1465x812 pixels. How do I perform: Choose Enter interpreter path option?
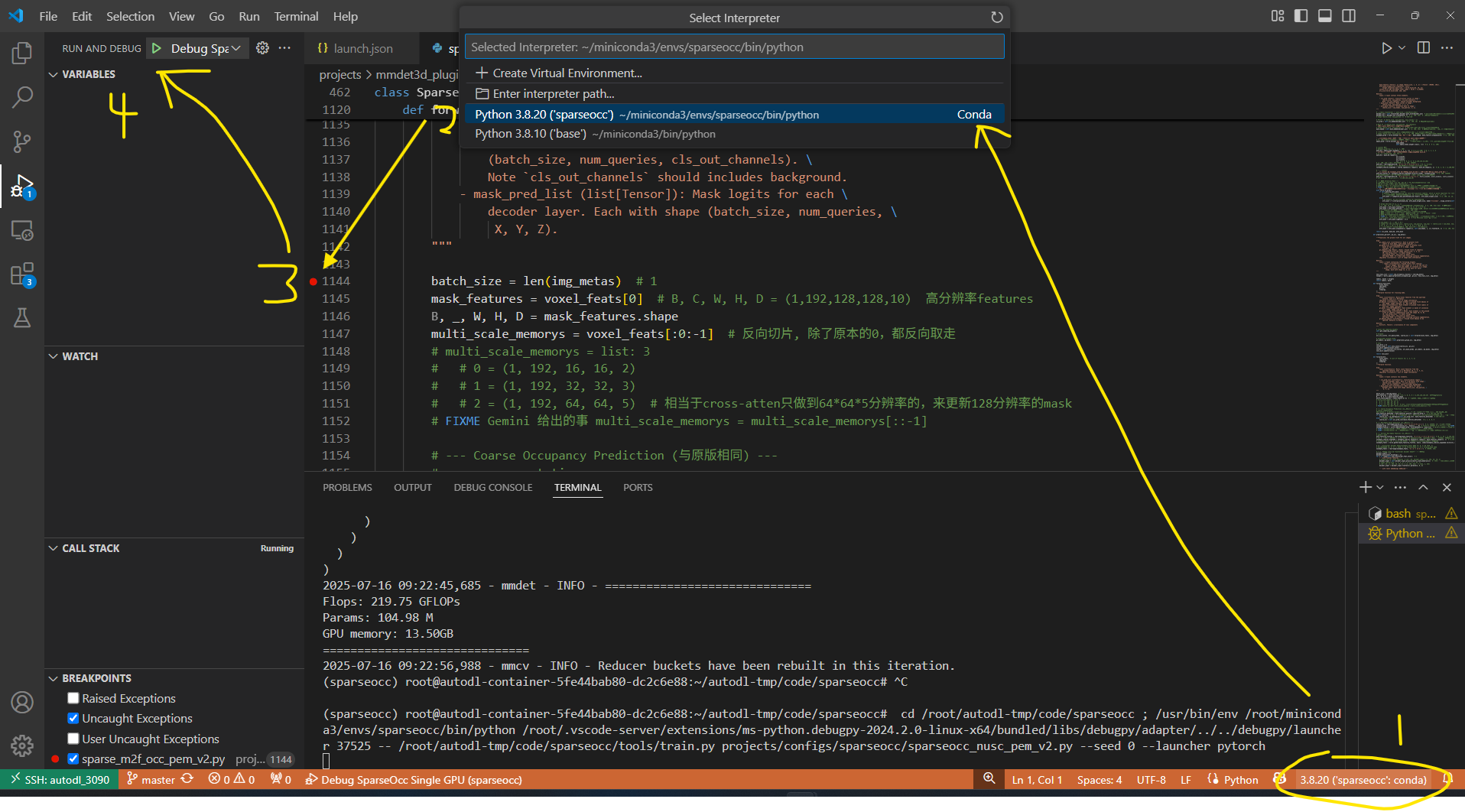click(734, 93)
